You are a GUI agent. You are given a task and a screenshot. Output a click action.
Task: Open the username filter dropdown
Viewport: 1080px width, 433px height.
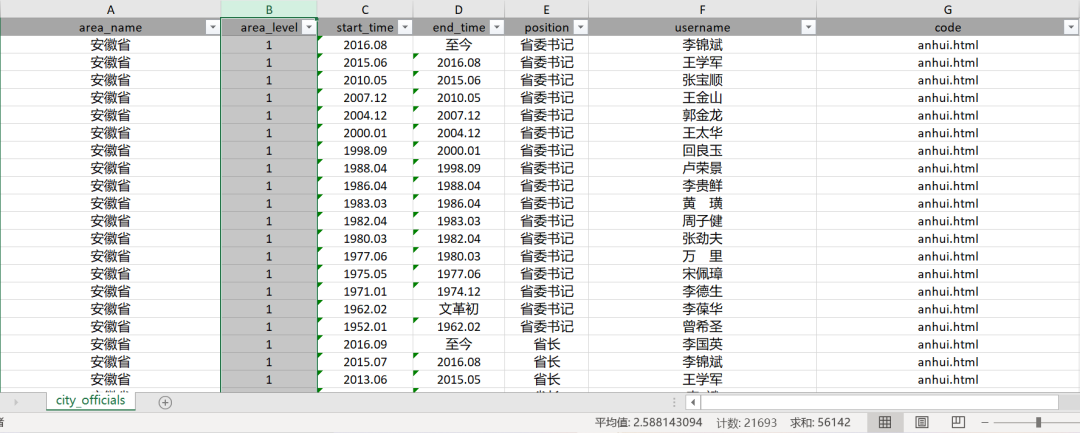pyautogui.click(x=808, y=28)
